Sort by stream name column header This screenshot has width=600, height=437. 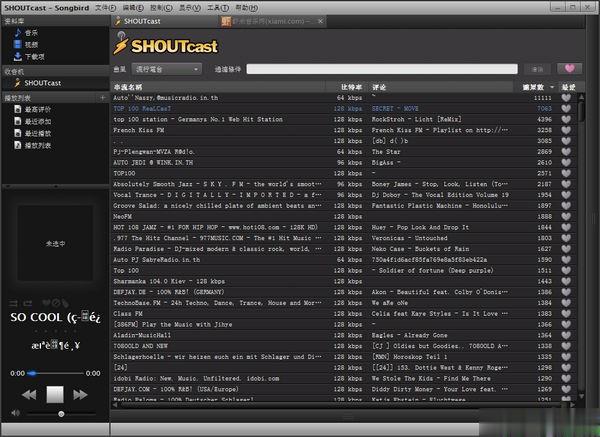[218, 87]
